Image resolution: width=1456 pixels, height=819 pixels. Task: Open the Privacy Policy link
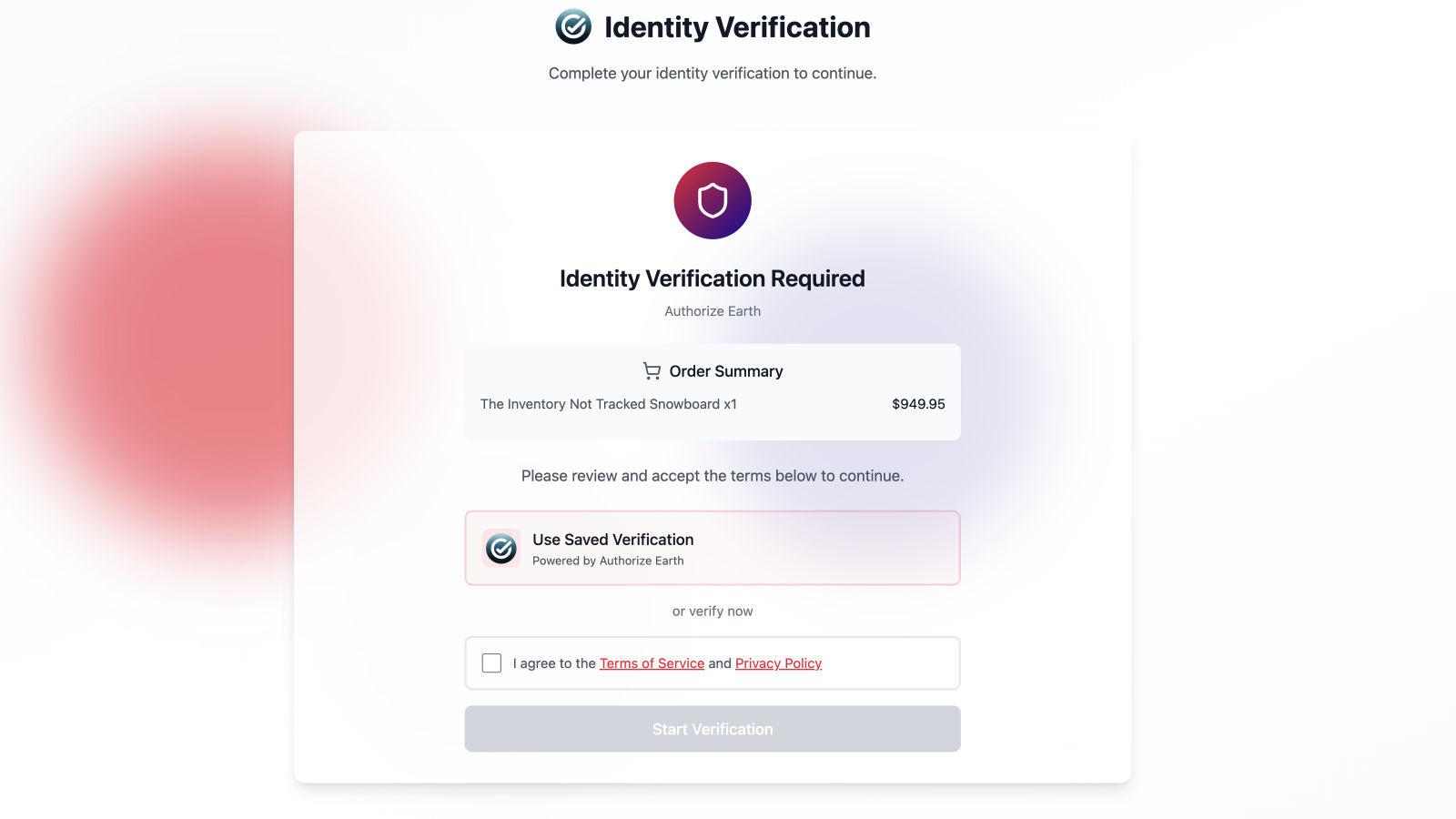click(778, 663)
